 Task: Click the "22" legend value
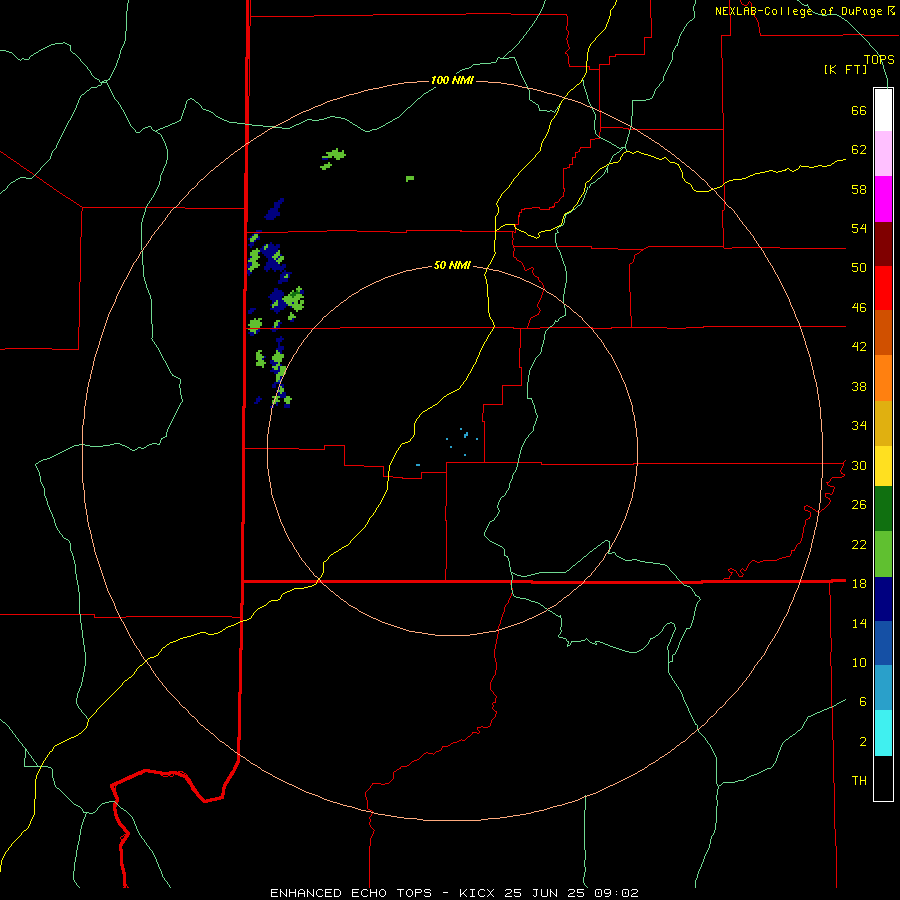pos(859,544)
